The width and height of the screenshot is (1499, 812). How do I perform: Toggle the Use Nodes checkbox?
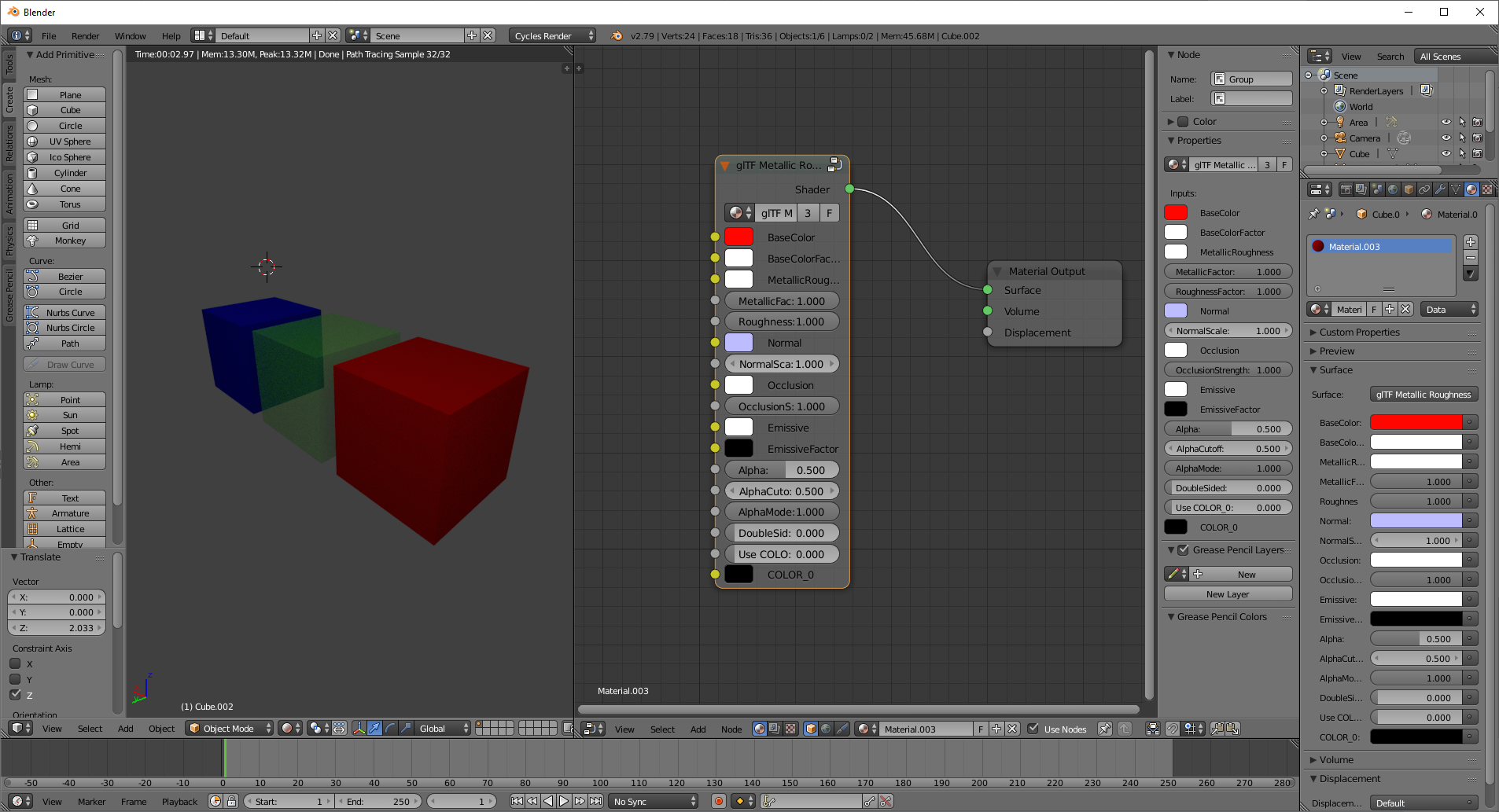[x=1033, y=729]
